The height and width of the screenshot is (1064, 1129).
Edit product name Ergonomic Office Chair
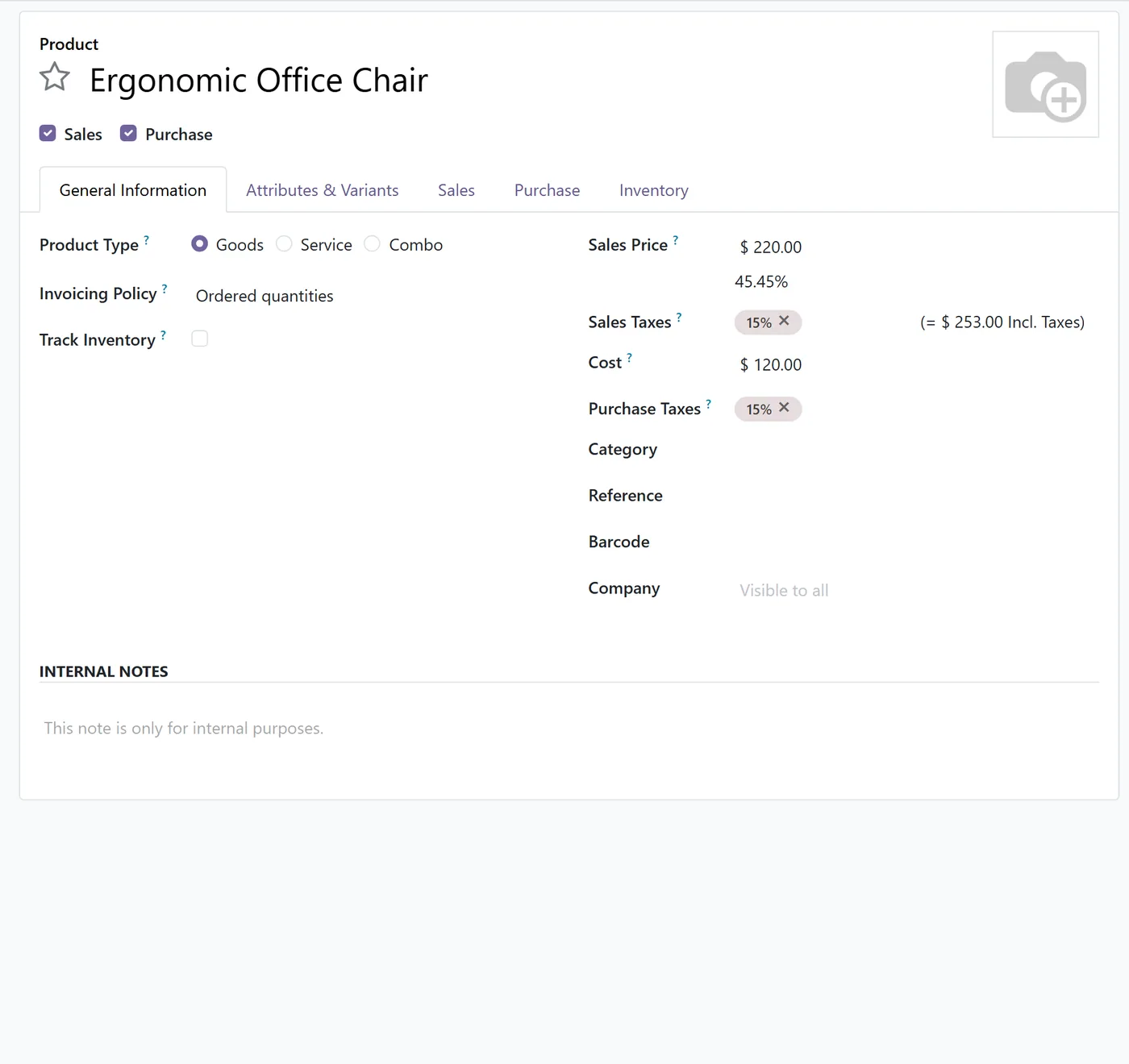(259, 81)
